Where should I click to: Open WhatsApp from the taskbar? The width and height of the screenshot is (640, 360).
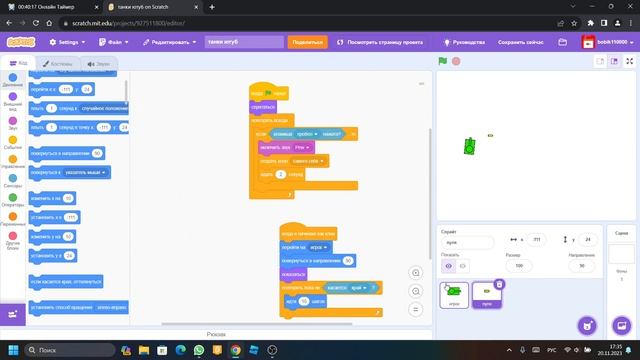[199, 350]
